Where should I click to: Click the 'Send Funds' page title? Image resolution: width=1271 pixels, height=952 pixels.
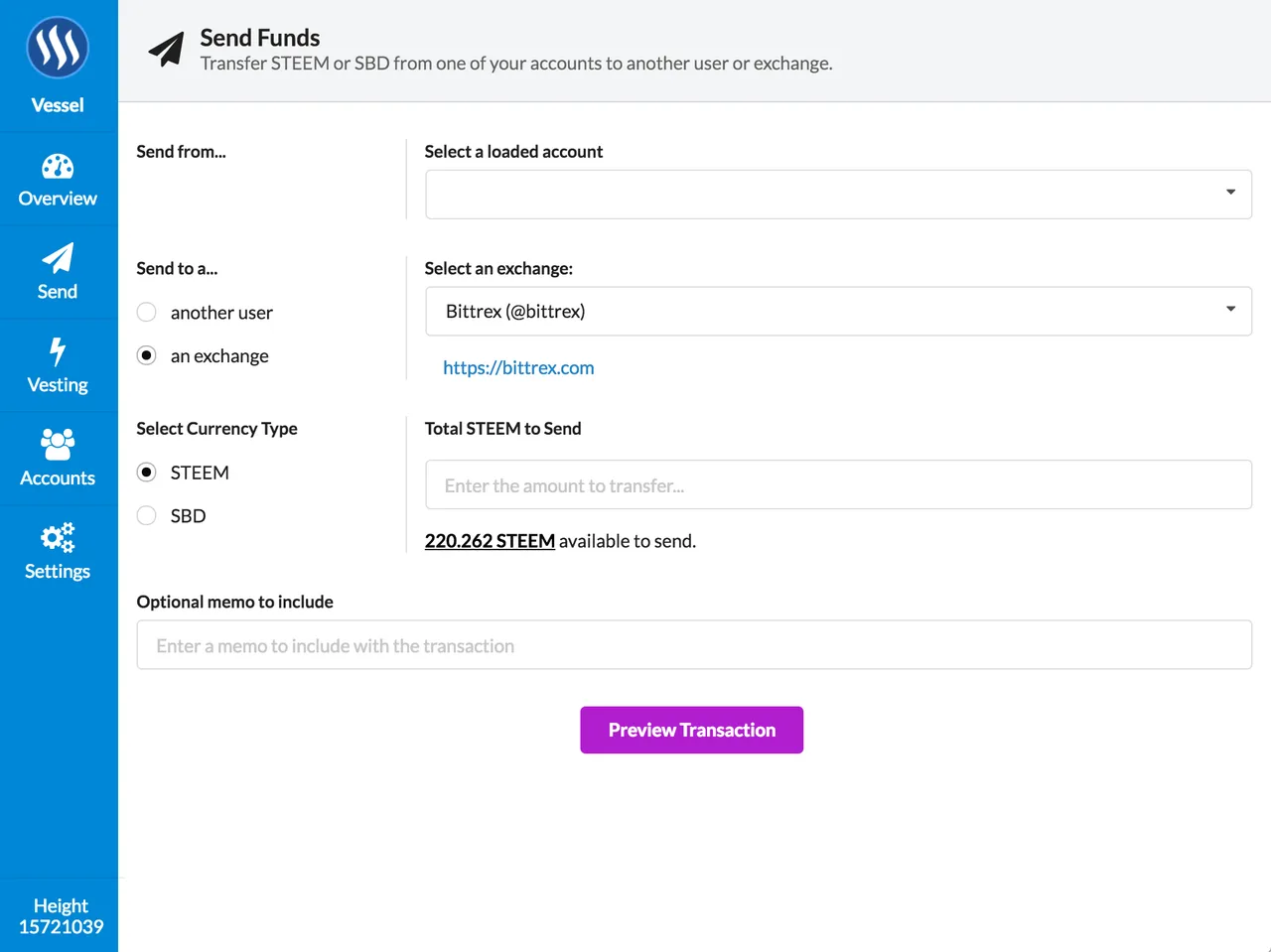(x=260, y=38)
